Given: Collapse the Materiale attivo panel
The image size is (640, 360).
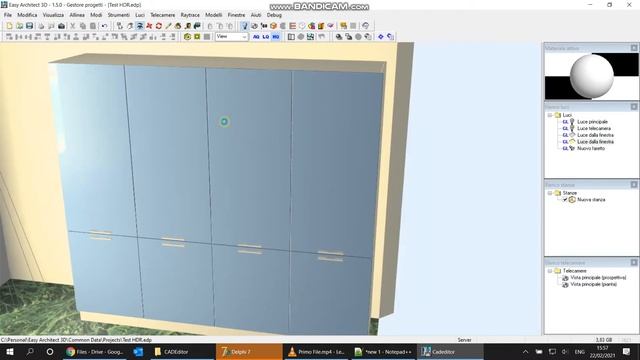Looking at the screenshot, I should [634, 48].
